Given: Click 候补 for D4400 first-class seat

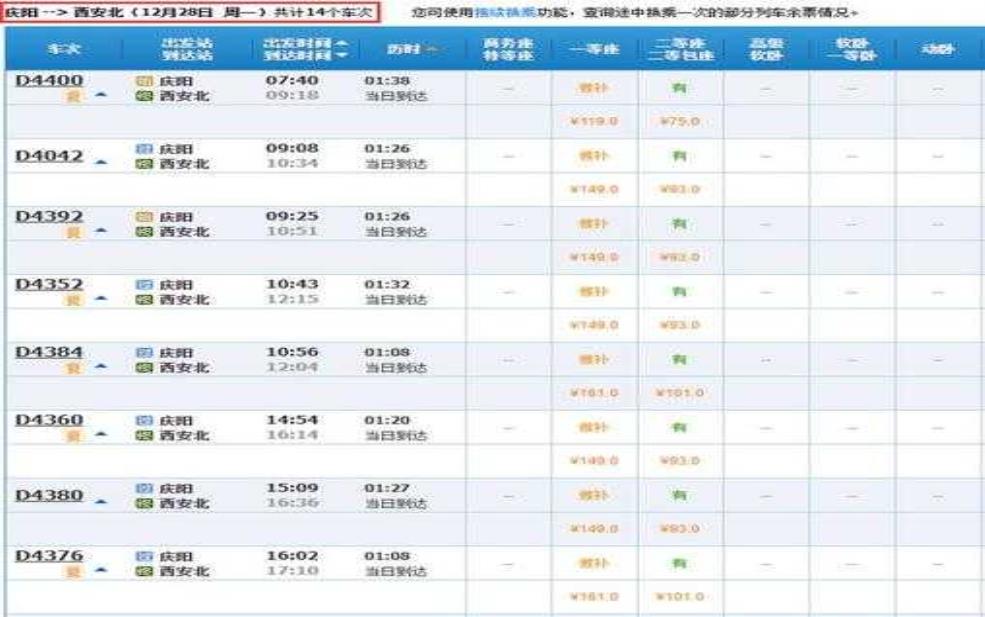Looking at the screenshot, I should tap(594, 88).
